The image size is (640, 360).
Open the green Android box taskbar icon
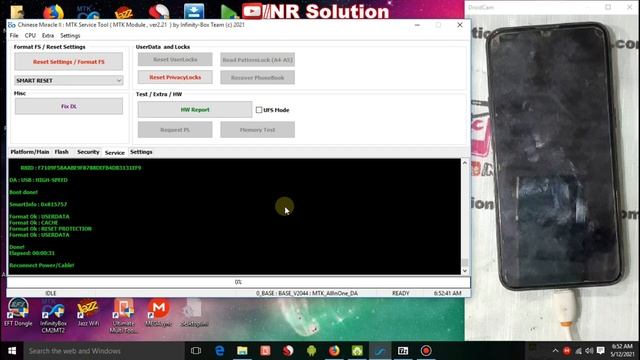coord(357,351)
